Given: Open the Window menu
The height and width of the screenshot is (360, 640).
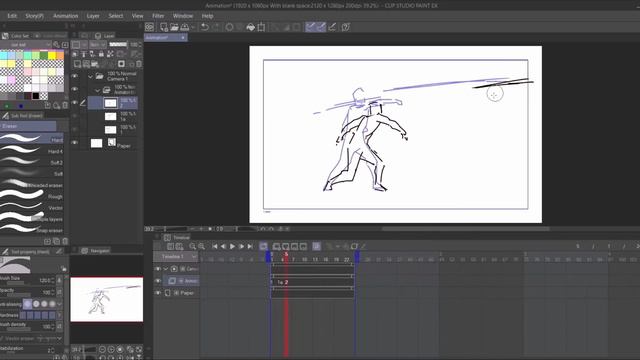Looking at the screenshot, I should tap(182, 16).
